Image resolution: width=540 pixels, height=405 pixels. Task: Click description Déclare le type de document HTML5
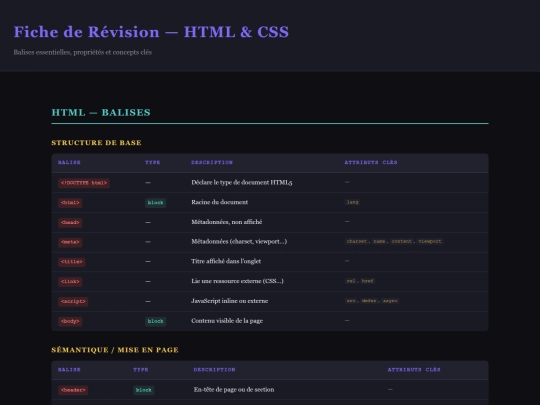[x=242, y=183]
